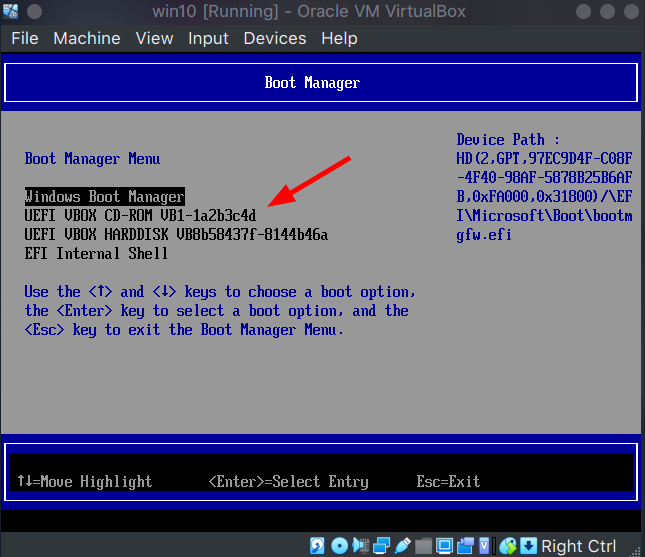645x557 pixels.
Task: Click the audio status icon
Action: click(361, 545)
